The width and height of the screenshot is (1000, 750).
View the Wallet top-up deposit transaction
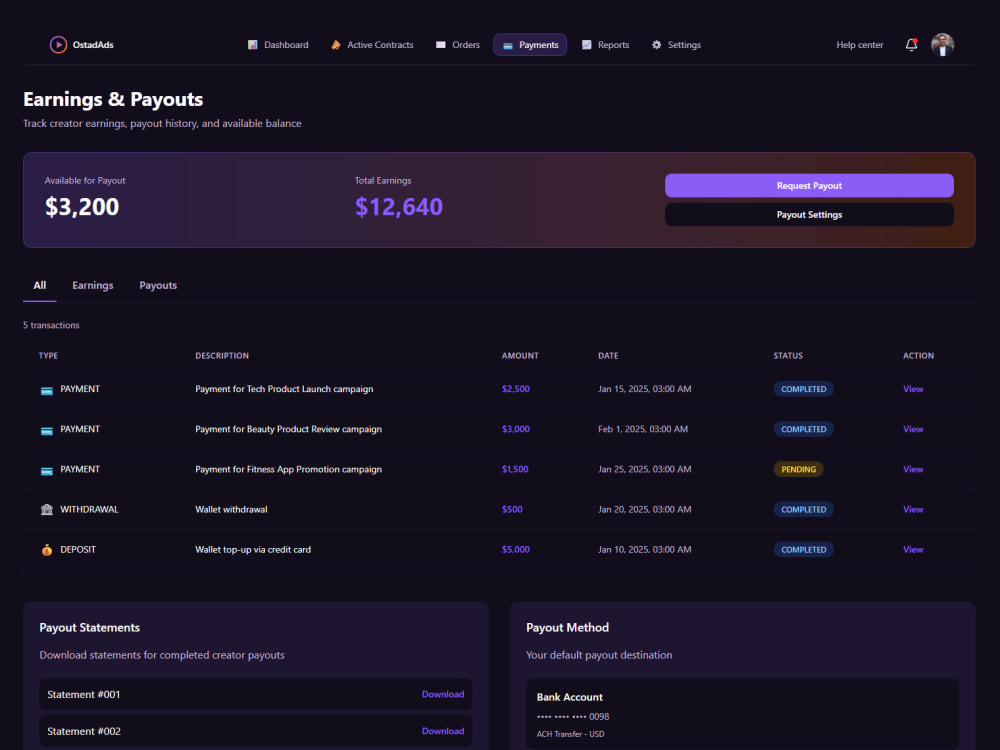913,550
